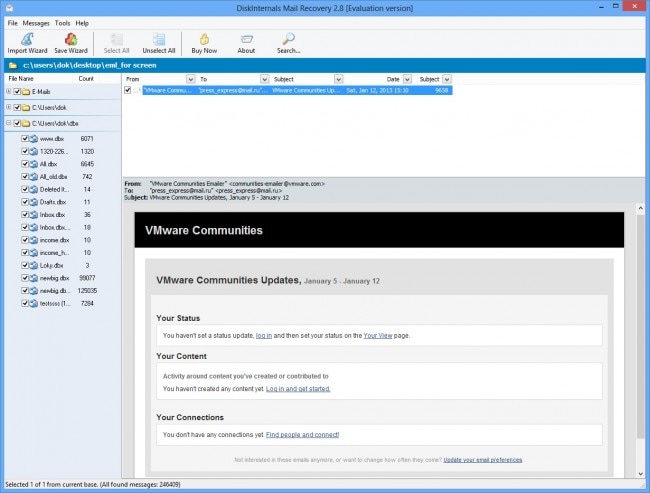Click the application icon in the title bar
This screenshot has width=650, height=493.
(10, 8)
